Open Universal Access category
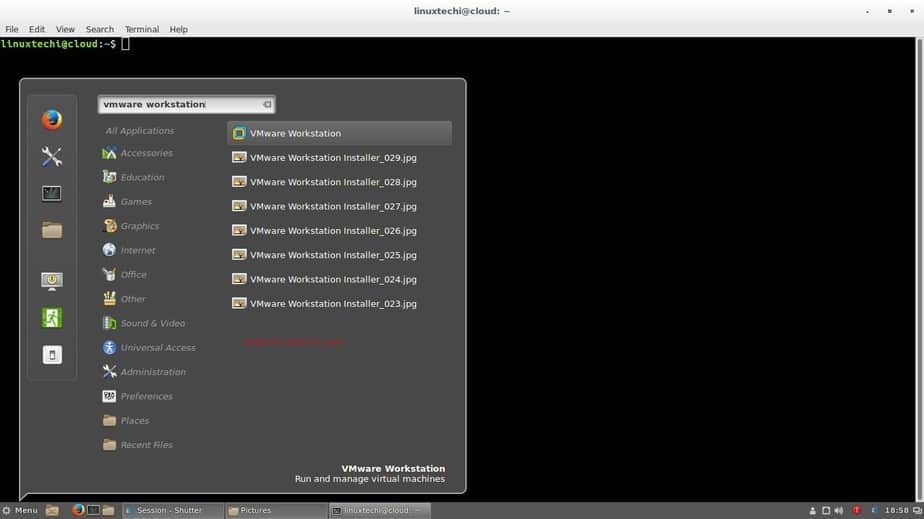This screenshot has height=519, width=924. (x=149, y=348)
